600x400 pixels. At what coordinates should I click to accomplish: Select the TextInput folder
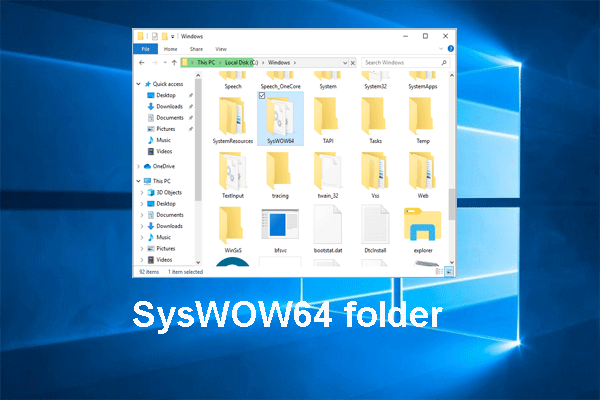tap(232, 175)
